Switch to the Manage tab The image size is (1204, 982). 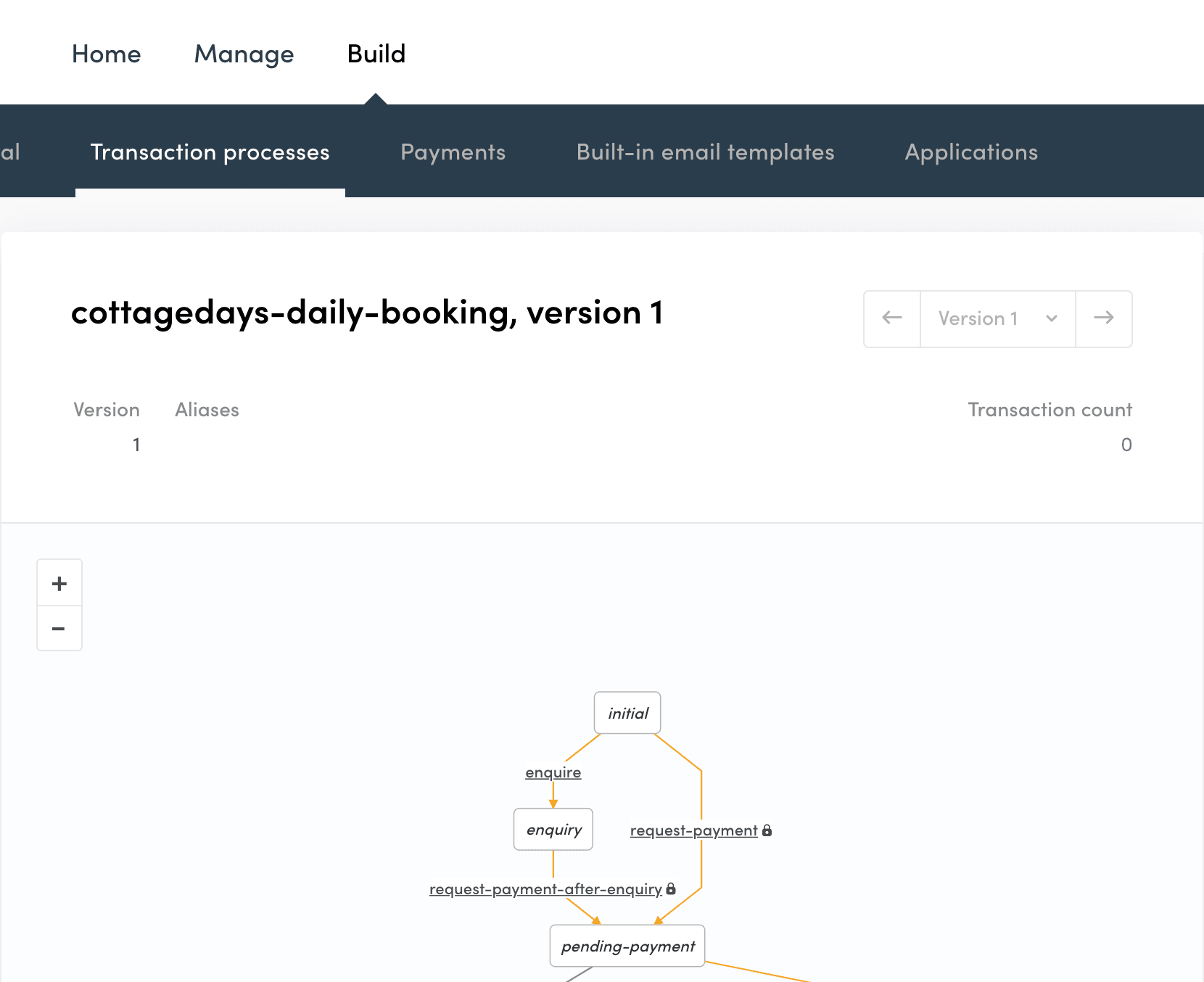[244, 54]
